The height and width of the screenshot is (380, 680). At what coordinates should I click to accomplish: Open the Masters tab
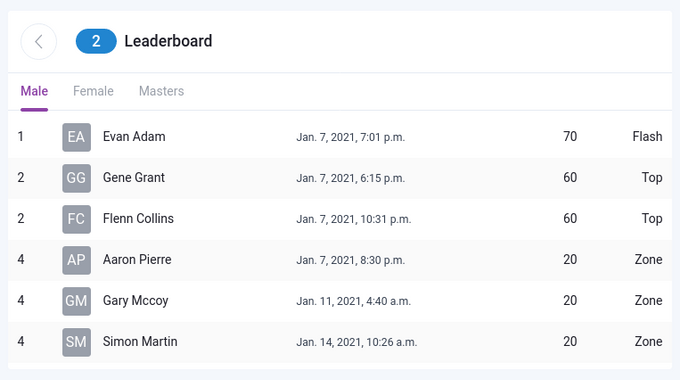[x=161, y=91]
